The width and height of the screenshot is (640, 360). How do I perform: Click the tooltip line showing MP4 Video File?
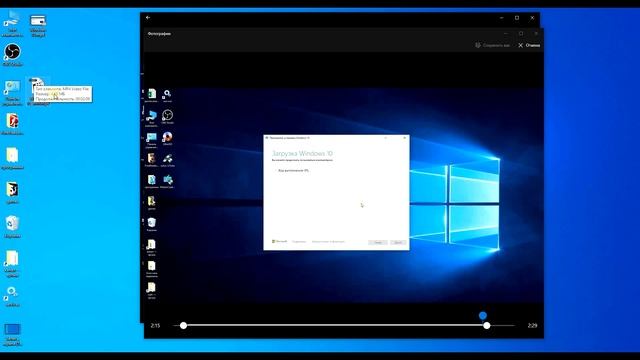point(62,89)
